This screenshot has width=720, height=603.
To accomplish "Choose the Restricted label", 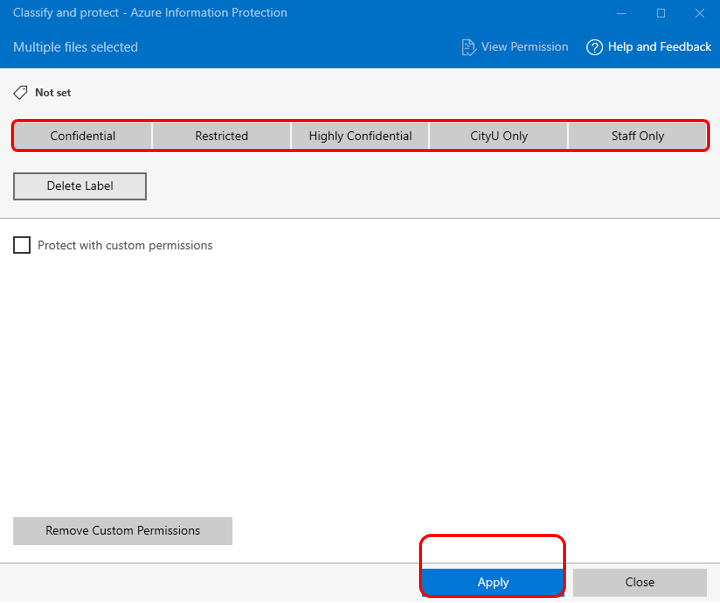I will [221, 136].
